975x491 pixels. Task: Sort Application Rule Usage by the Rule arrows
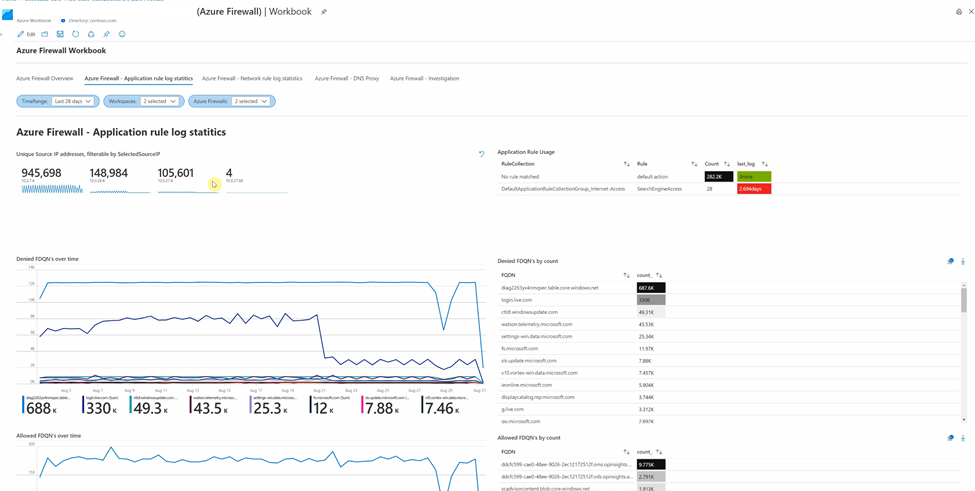coord(694,164)
